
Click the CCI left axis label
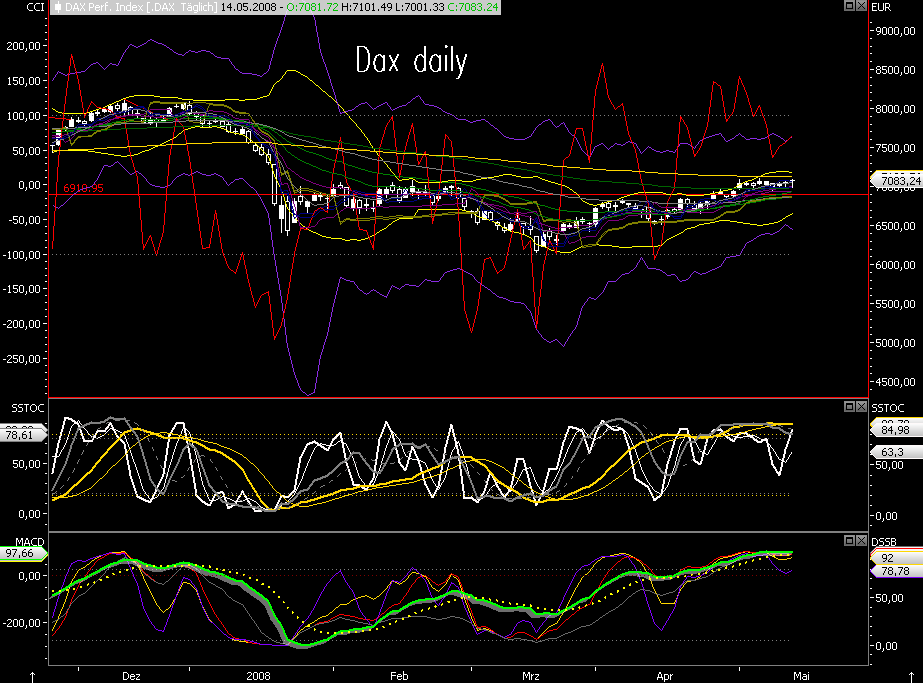click(x=35, y=7)
